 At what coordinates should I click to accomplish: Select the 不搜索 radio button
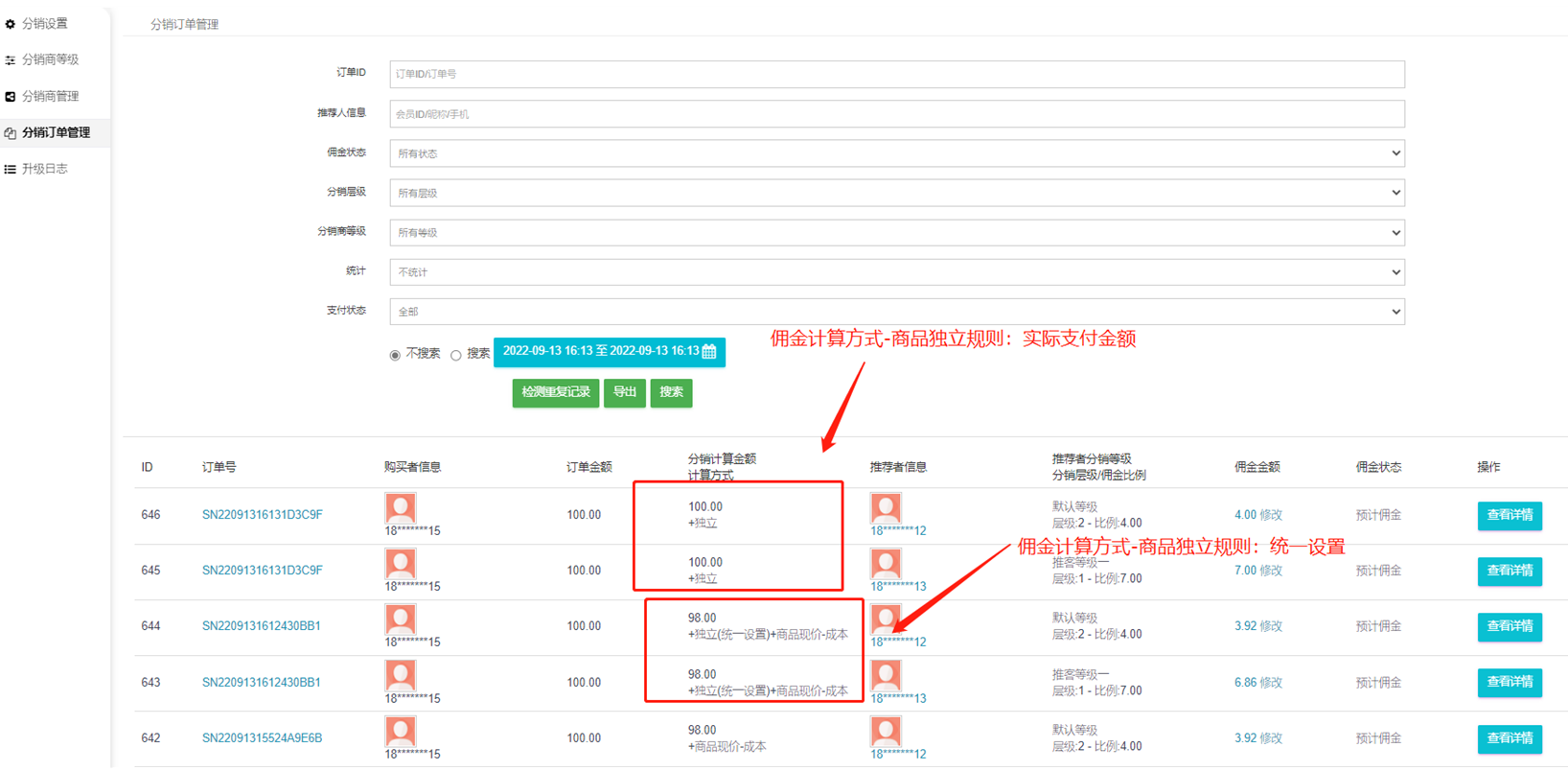pyautogui.click(x=395, y=355)
